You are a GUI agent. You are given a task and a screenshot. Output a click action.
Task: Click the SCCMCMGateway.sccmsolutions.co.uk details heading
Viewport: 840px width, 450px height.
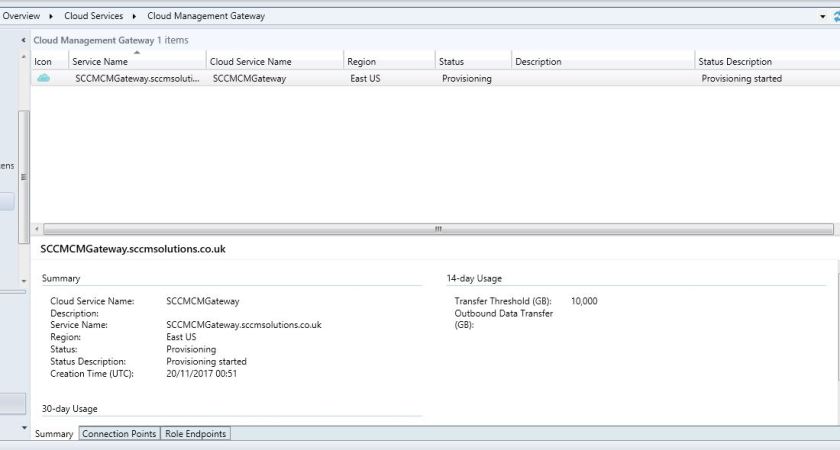pyautogui.click(x=133, y=249)
